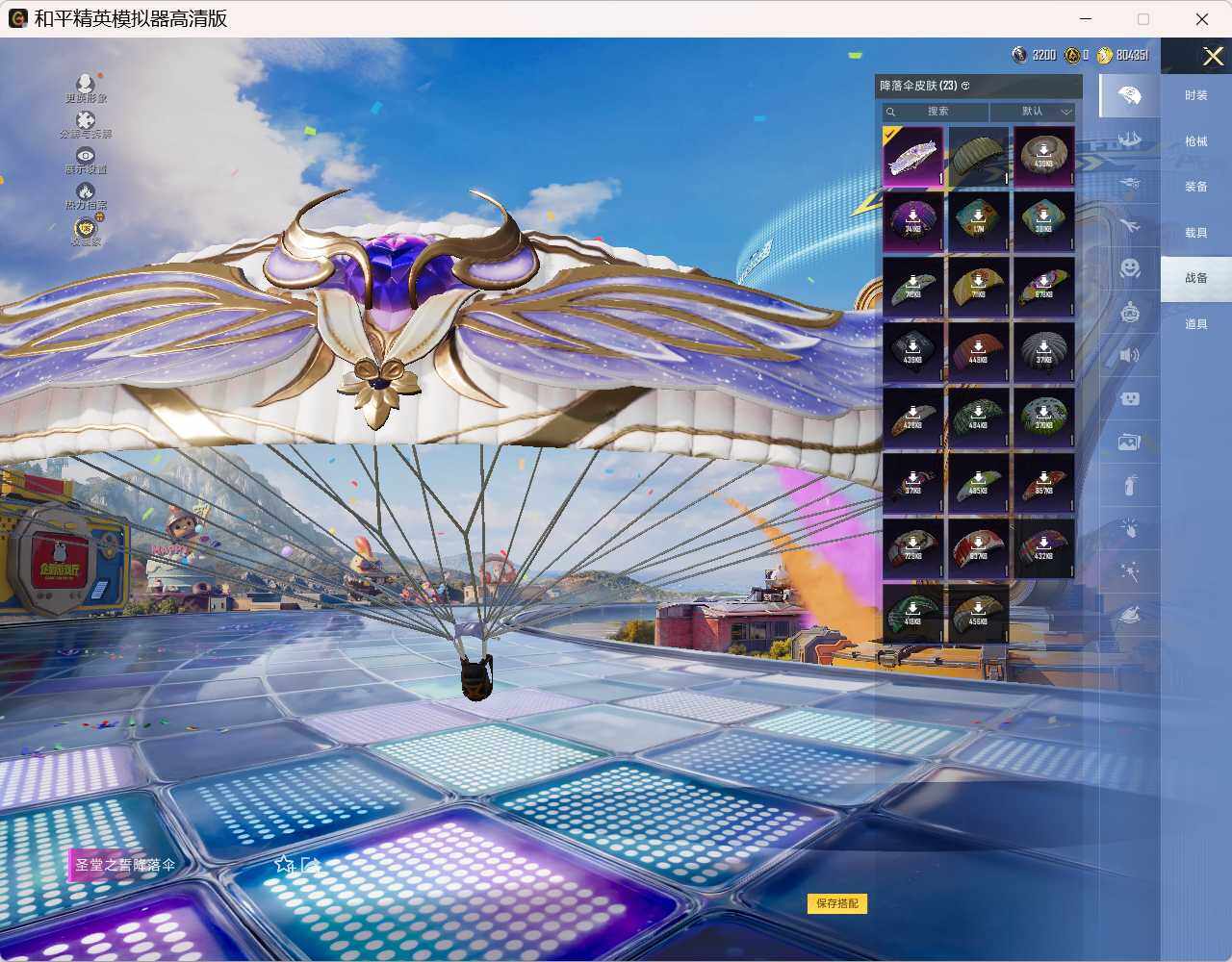This screenshot has height=962, width=1232.
Task: Download the 432KB parachute skin
Action: 1043,548
